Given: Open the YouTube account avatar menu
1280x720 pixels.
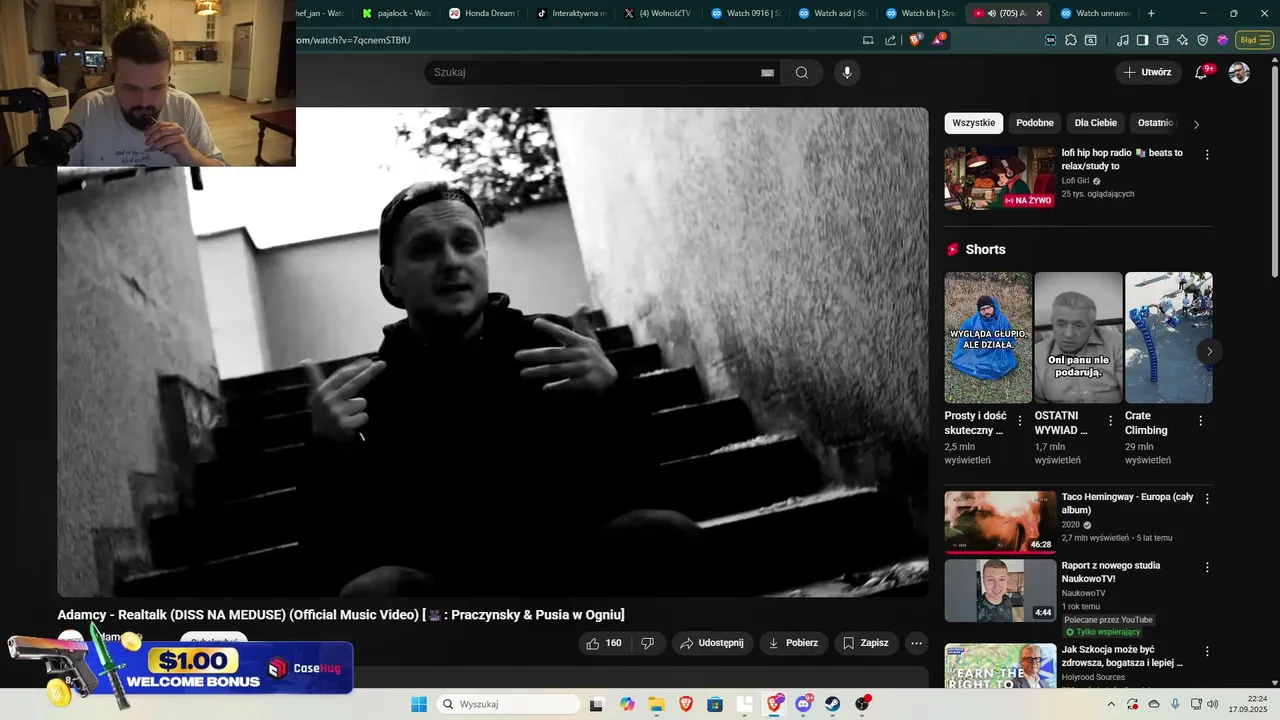Looking at the screenshot, I should pos(1239,72).
